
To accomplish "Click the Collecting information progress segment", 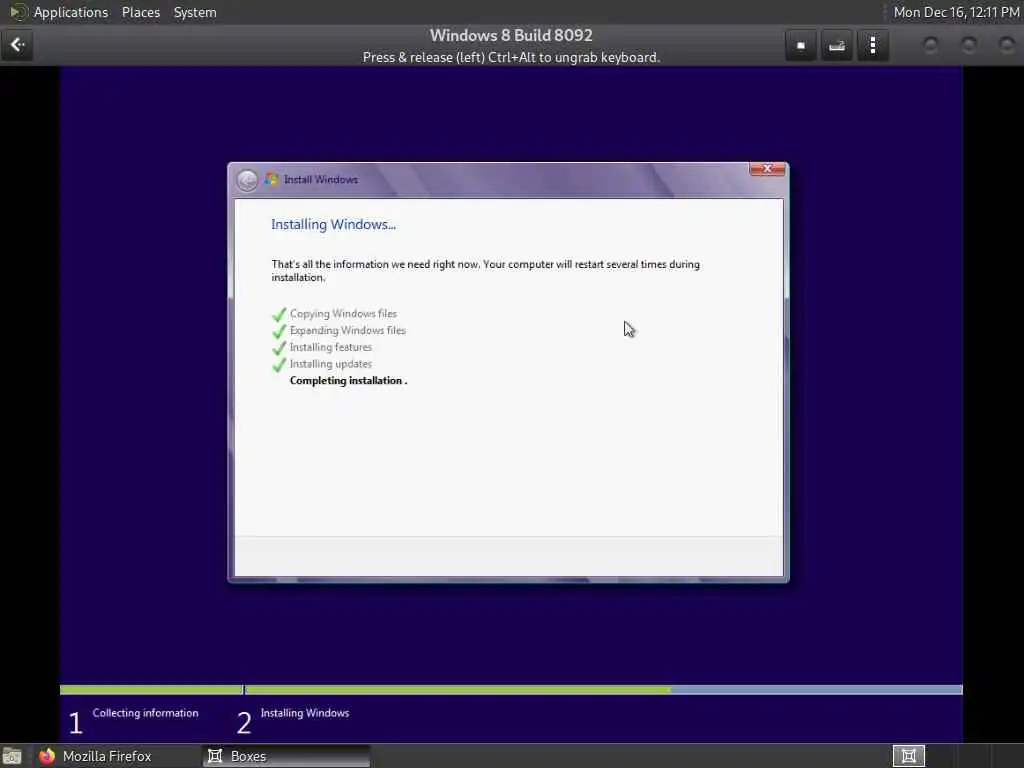I will click(151, 690).
